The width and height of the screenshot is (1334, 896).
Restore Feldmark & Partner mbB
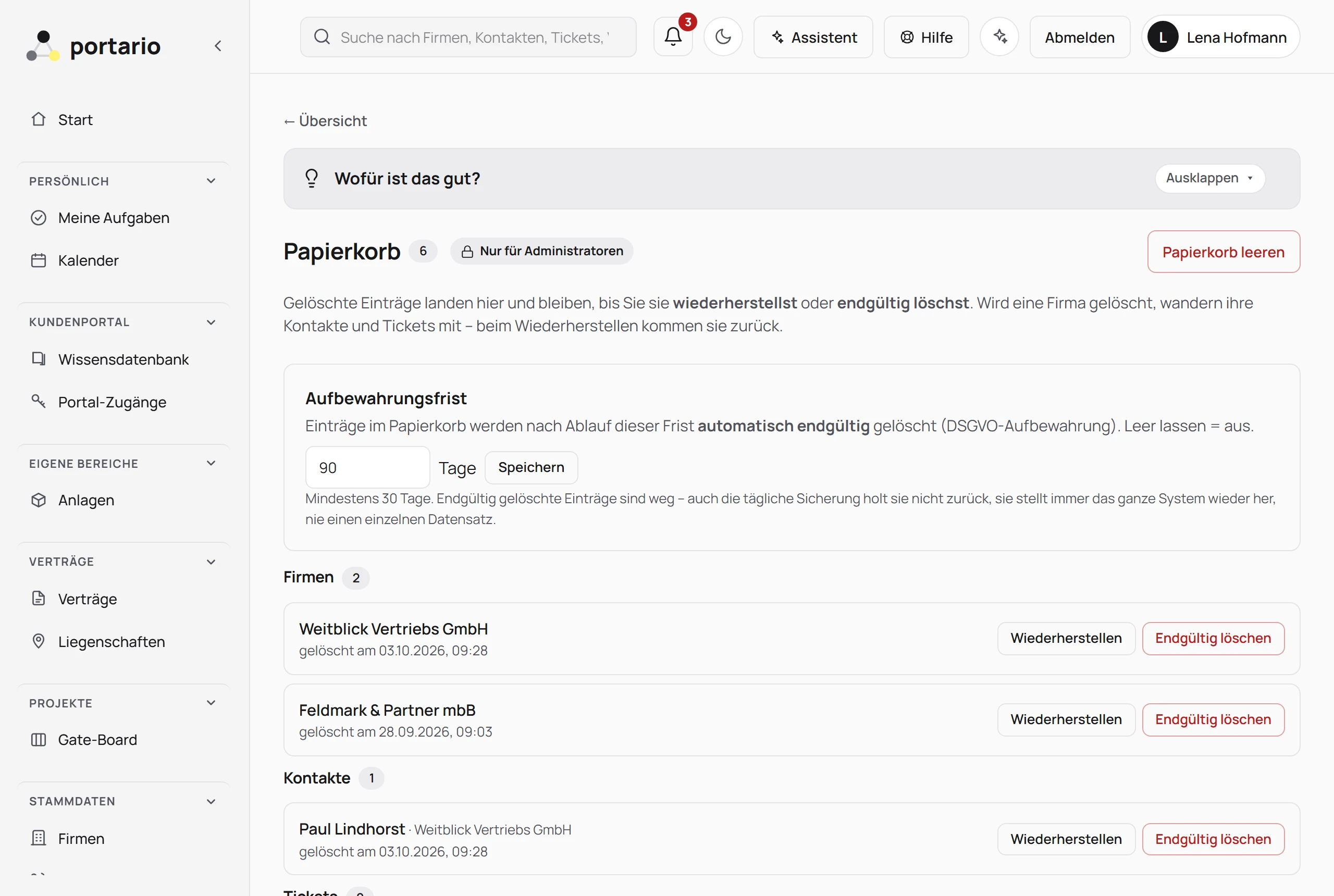click(x=1066, y=719)
